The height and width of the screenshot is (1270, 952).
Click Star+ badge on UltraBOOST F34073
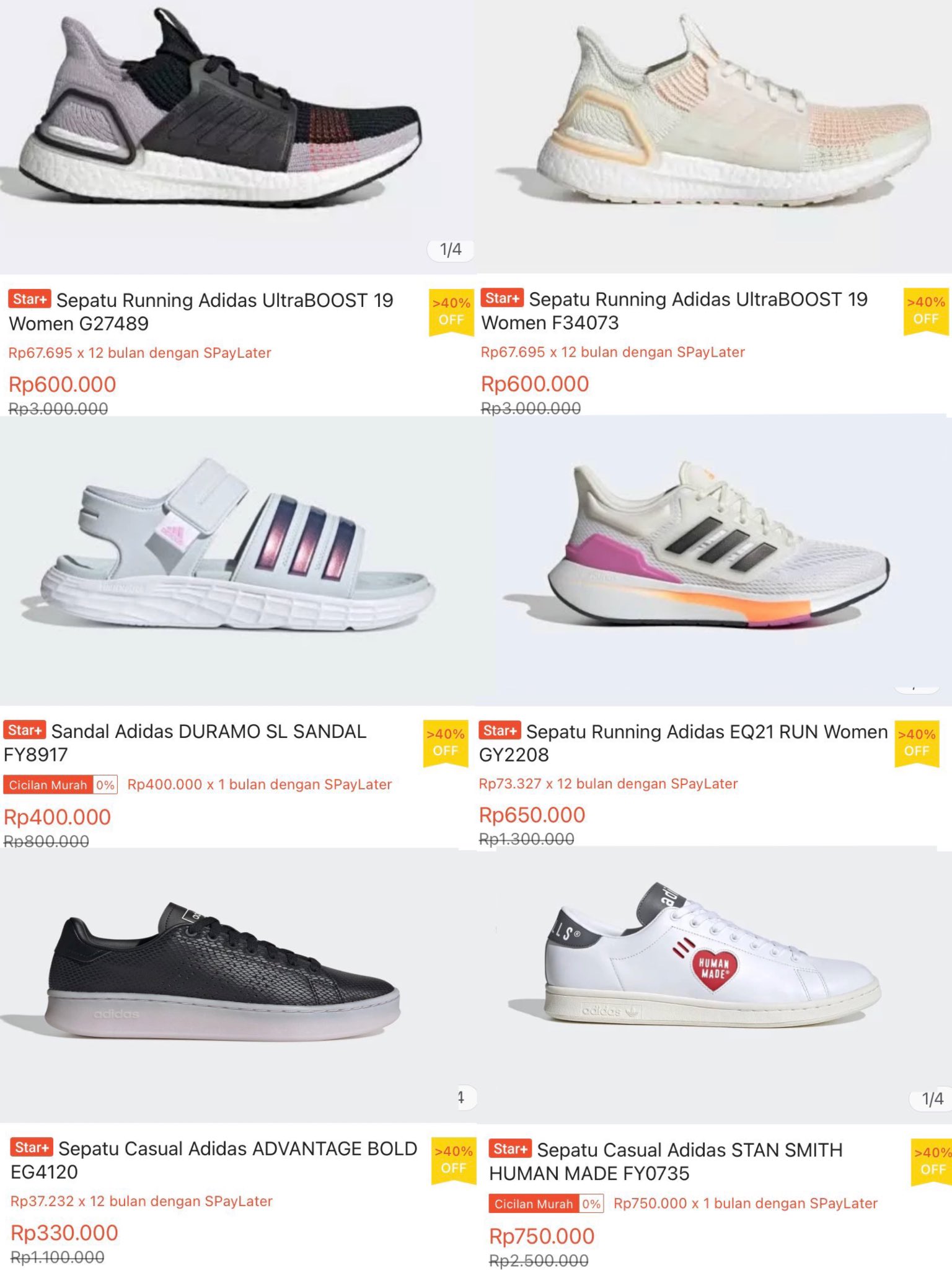502,298
